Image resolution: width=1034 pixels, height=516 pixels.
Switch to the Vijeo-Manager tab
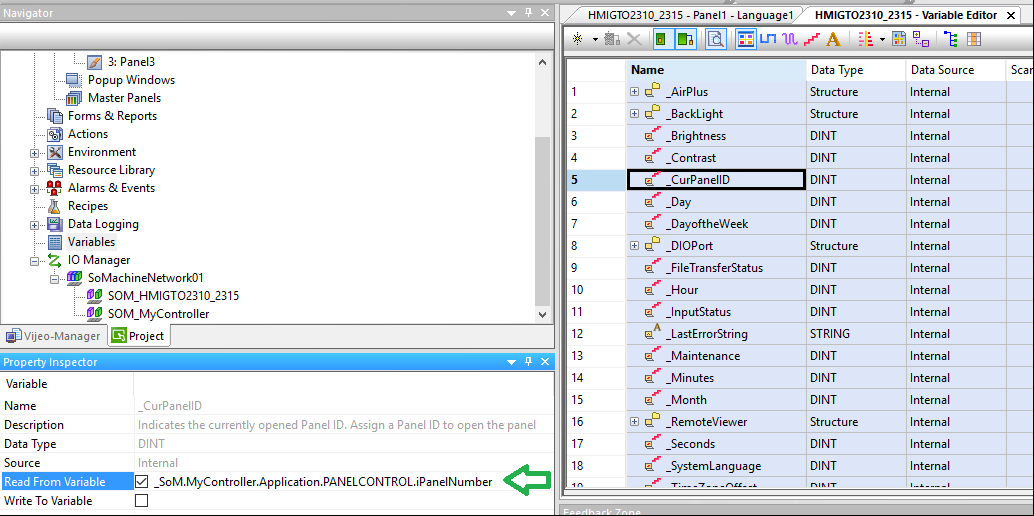pos(54,336)
